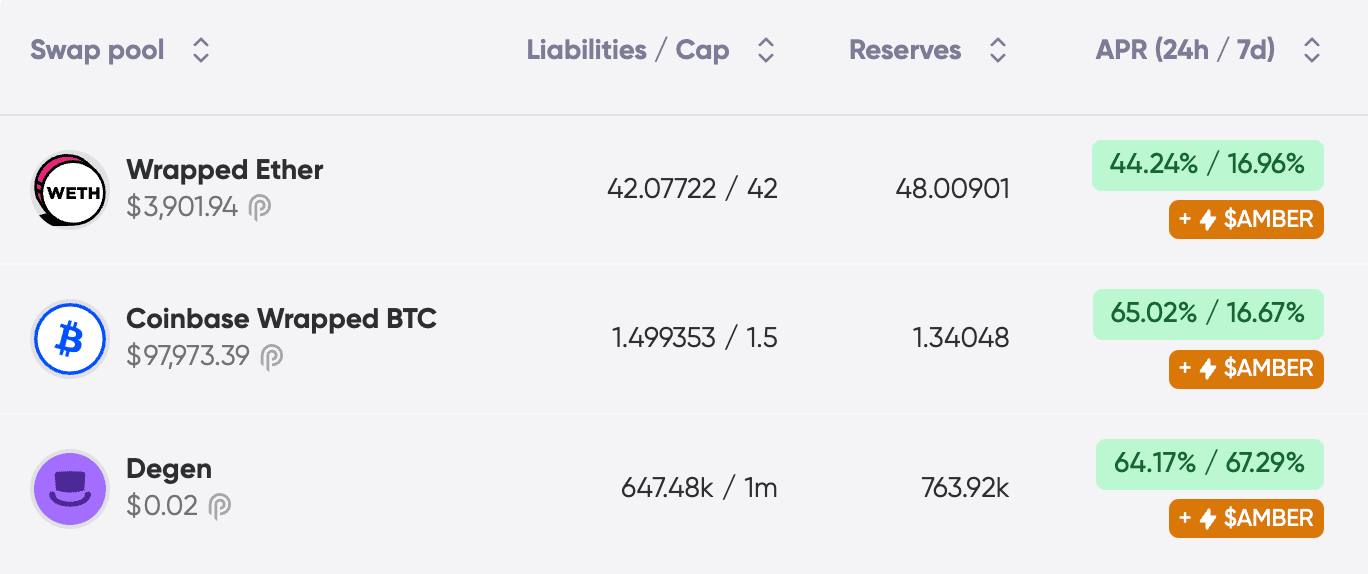This screenshot has width=1368, height=574.
Task: Click the 64.17% / 67.29% APR badge
Action: tap(1209, 464)
